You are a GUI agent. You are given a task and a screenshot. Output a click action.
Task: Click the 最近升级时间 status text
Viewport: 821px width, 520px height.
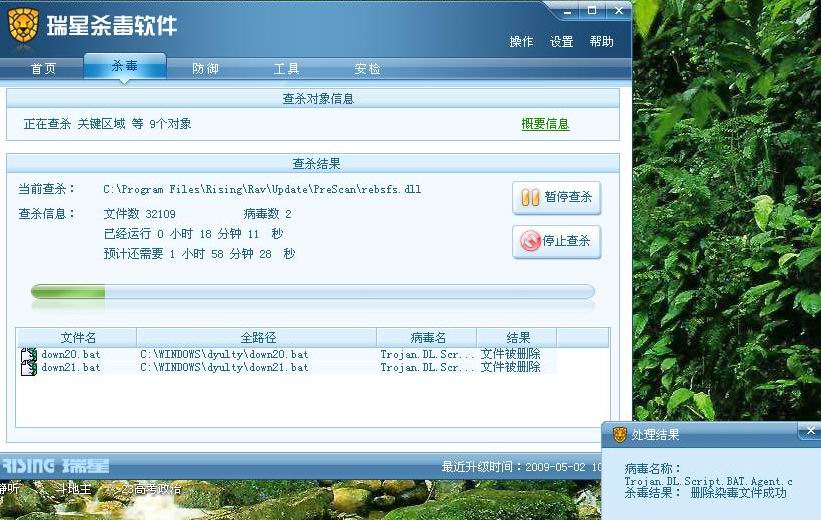(x=520, y=467)
